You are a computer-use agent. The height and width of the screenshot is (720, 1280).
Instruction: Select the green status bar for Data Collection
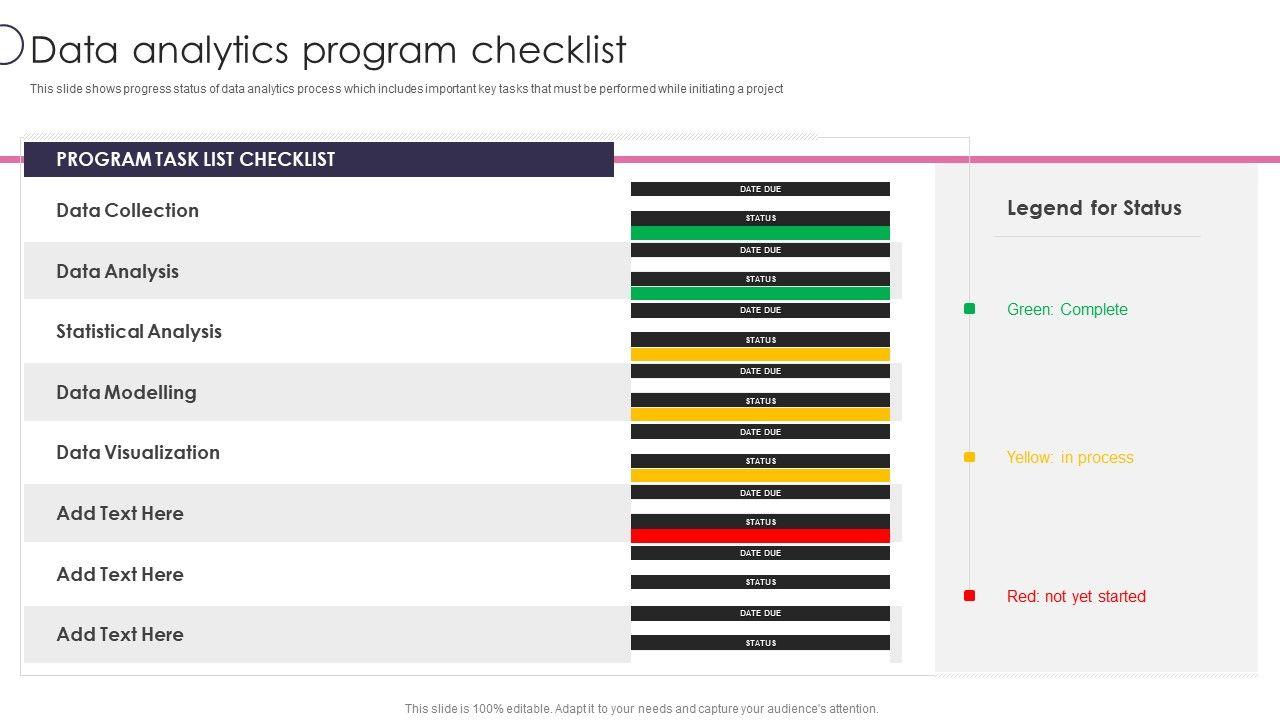tap(760, 233)
